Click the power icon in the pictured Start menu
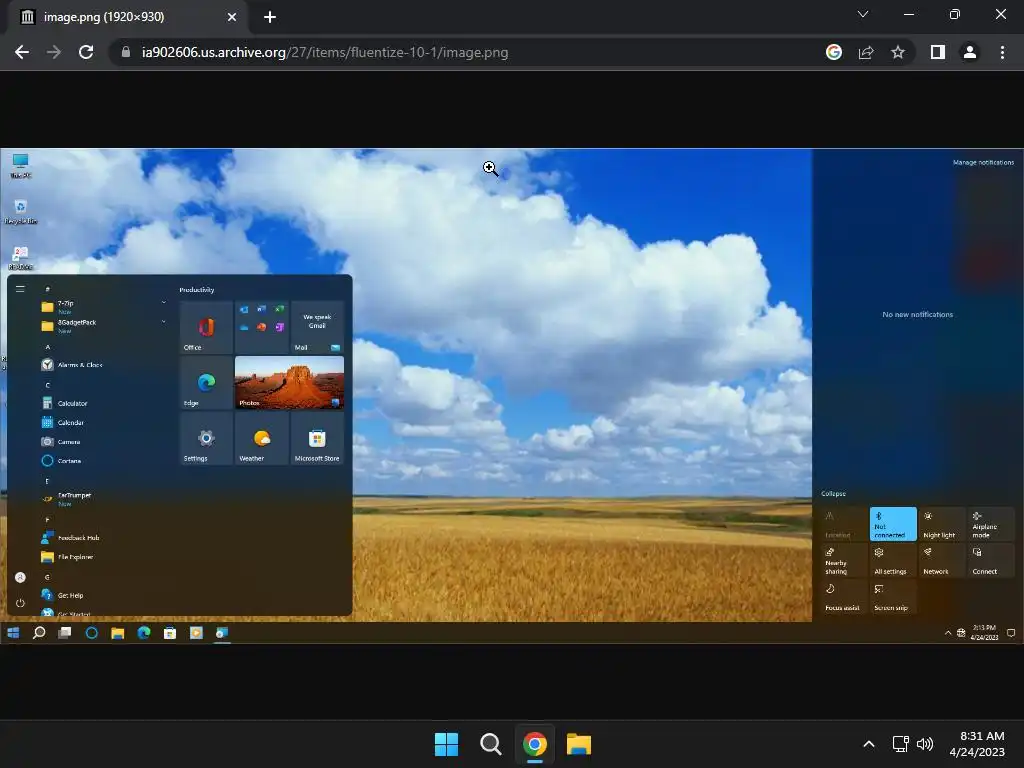The height and width of the screenshot is (768, 1024). point(20,603)
